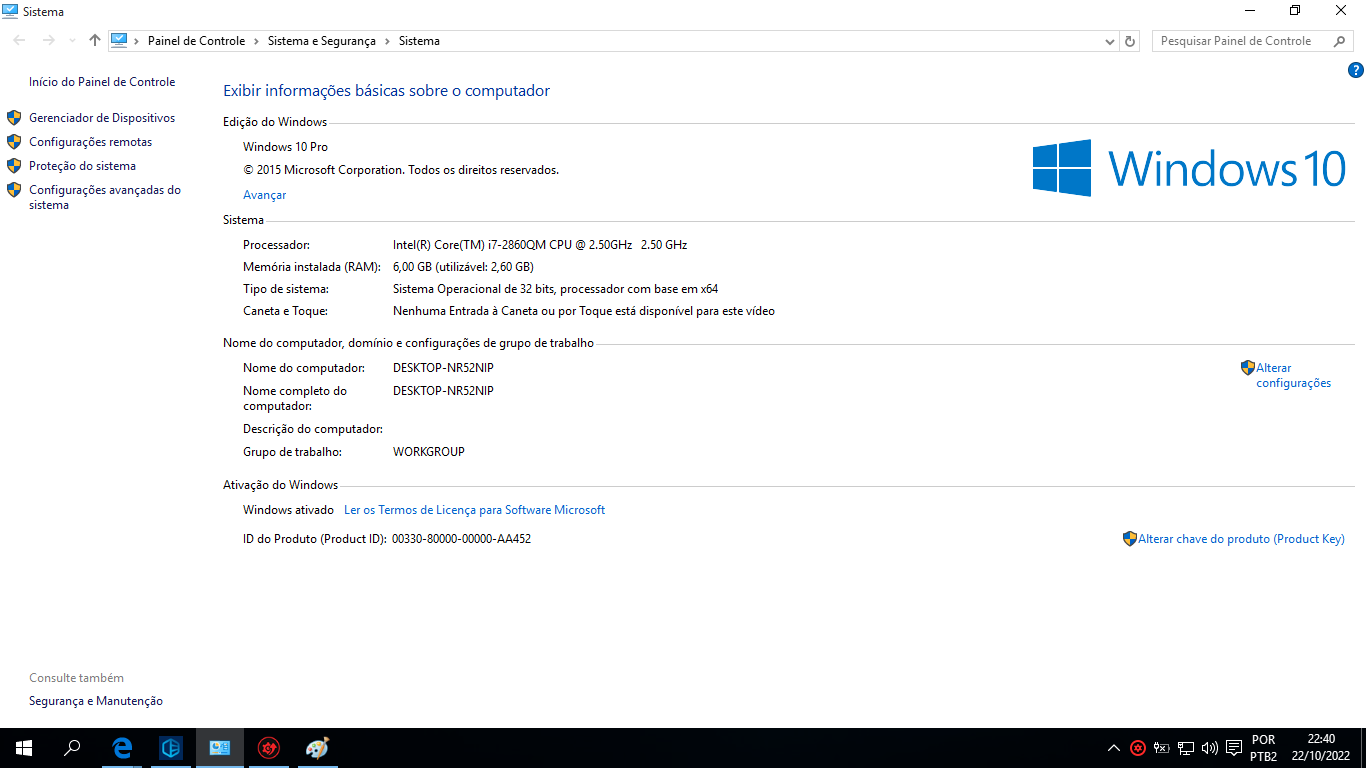Click the 2015 Microsoft Corporation copyright text
Image resolution: width=1366 pixels, height=768 pixels.
[x=401, y=170]
